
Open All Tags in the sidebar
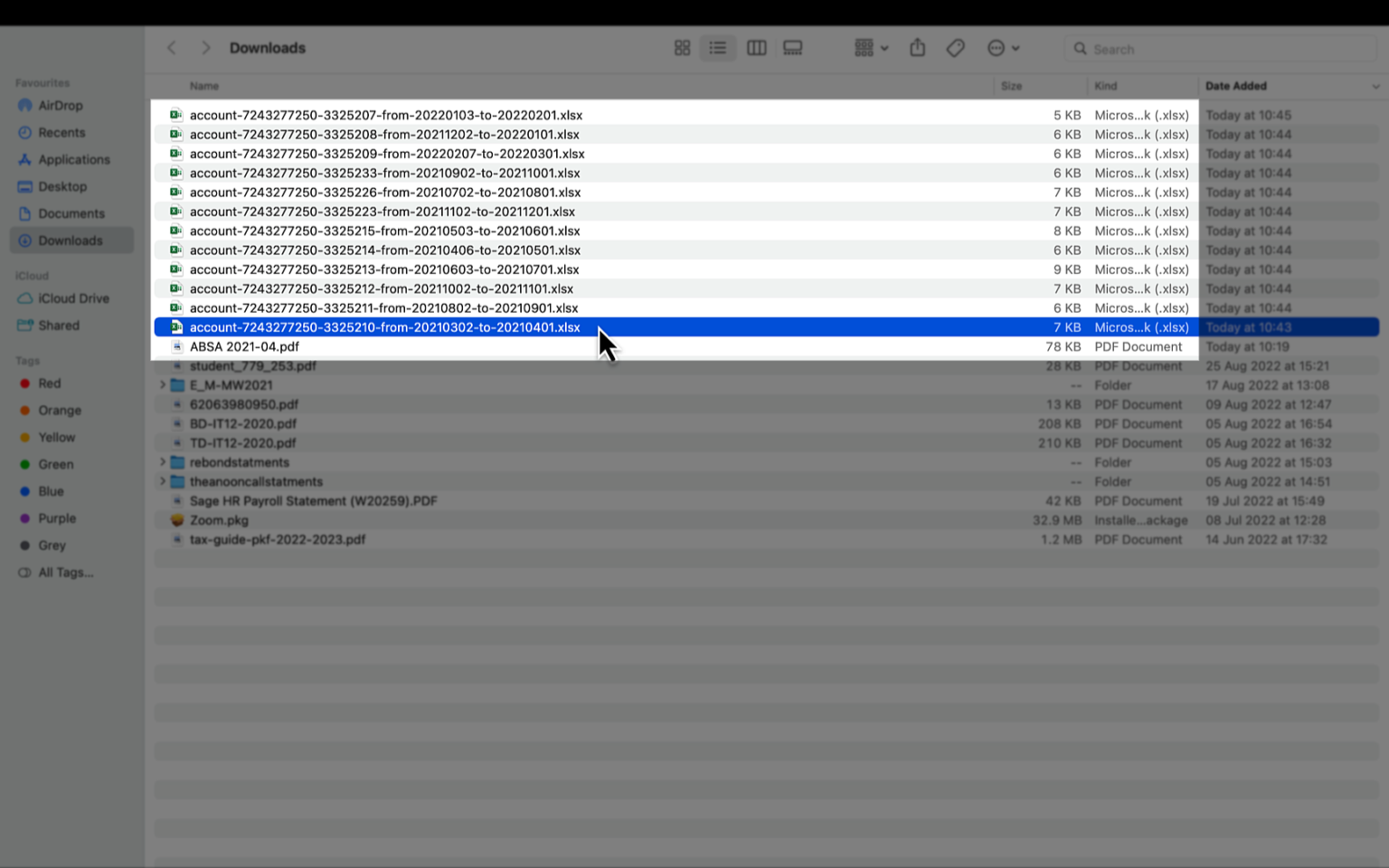(64, 571)
